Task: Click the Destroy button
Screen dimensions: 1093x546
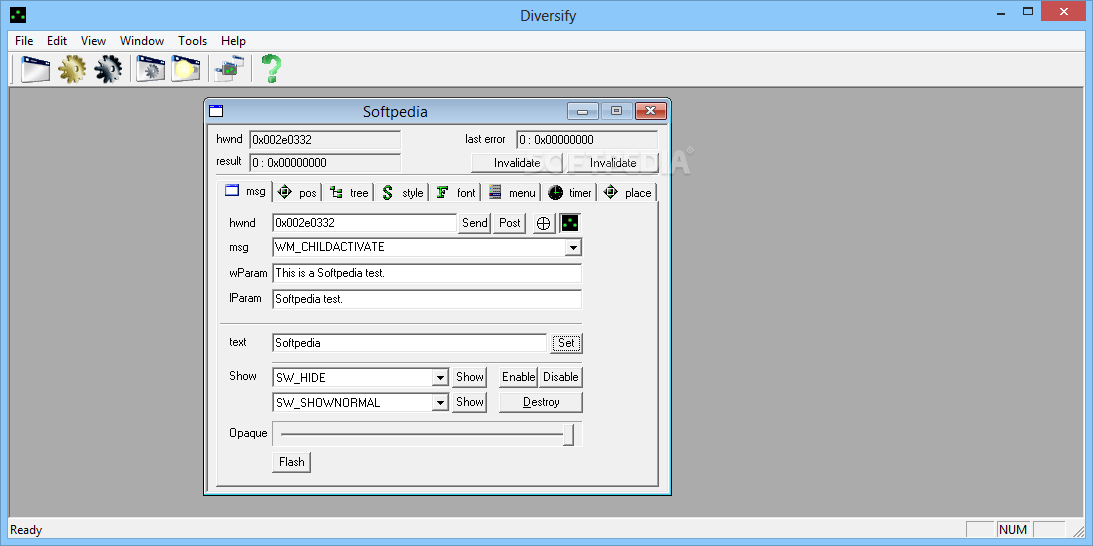Action: click(x=541, y=402)
